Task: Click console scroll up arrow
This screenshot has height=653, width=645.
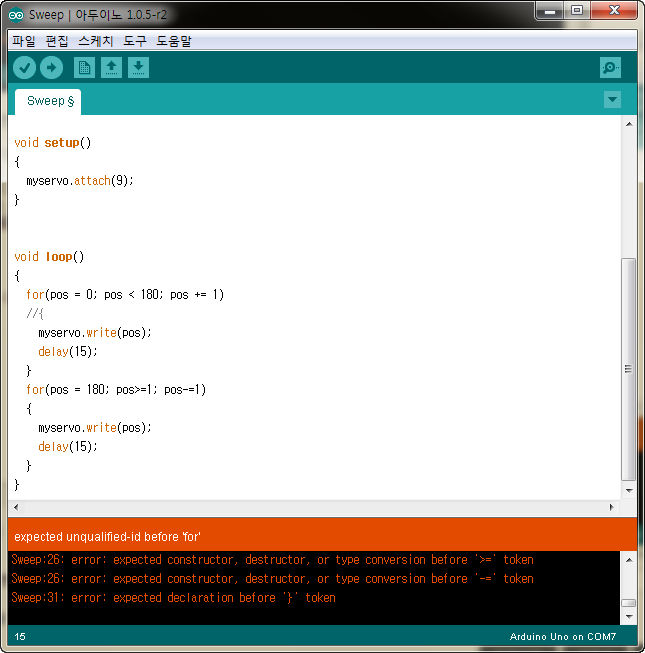Action: point(629,560)
